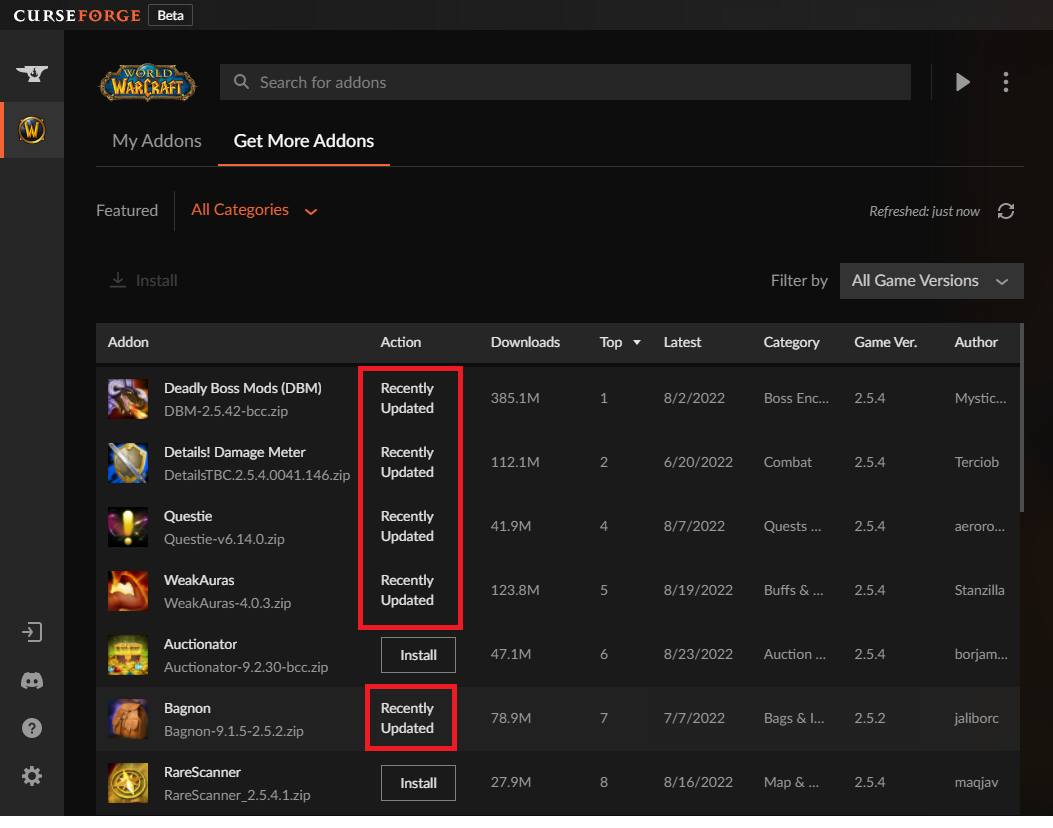
Task: Switch to the Get More Addons tab
Action: [304, 141]
